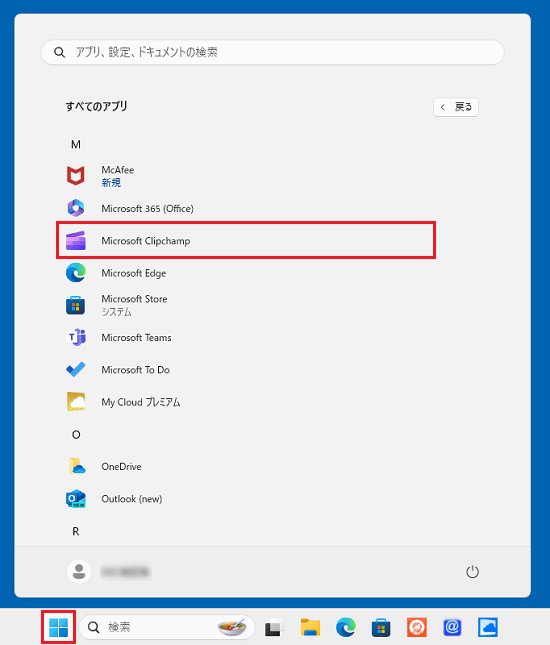Open Microsoft To Do checkmark icon
The image size is (550, 645).
[x=76, y=369]
